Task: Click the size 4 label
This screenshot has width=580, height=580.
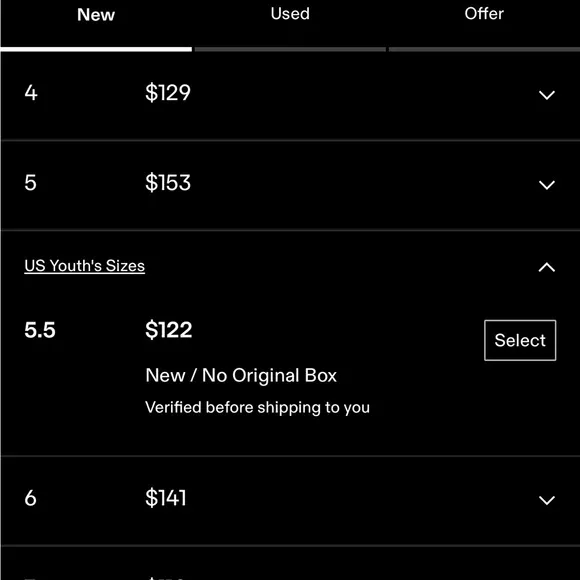Action: (31, 92)
